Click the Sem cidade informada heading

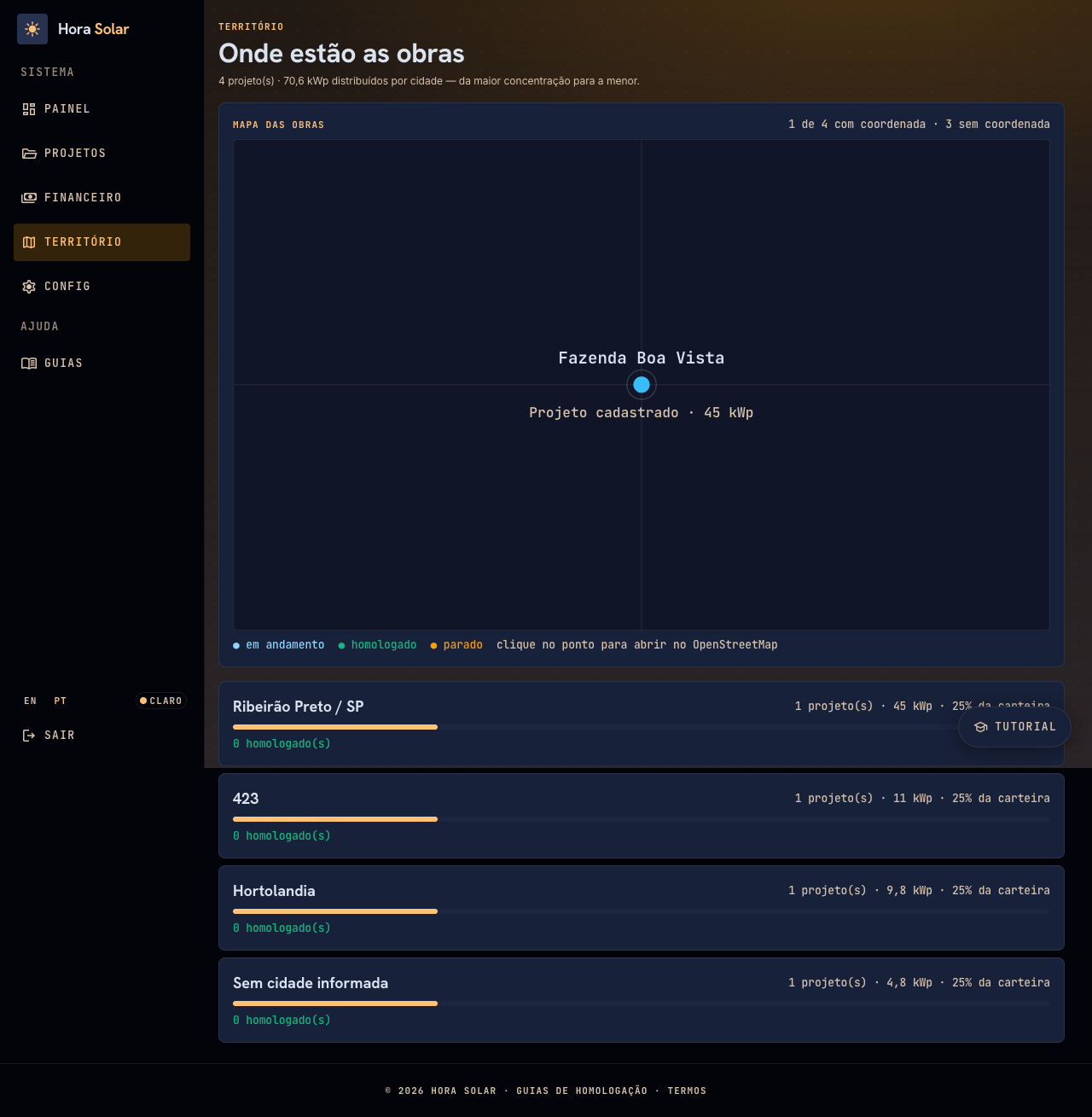click(311, 983)
